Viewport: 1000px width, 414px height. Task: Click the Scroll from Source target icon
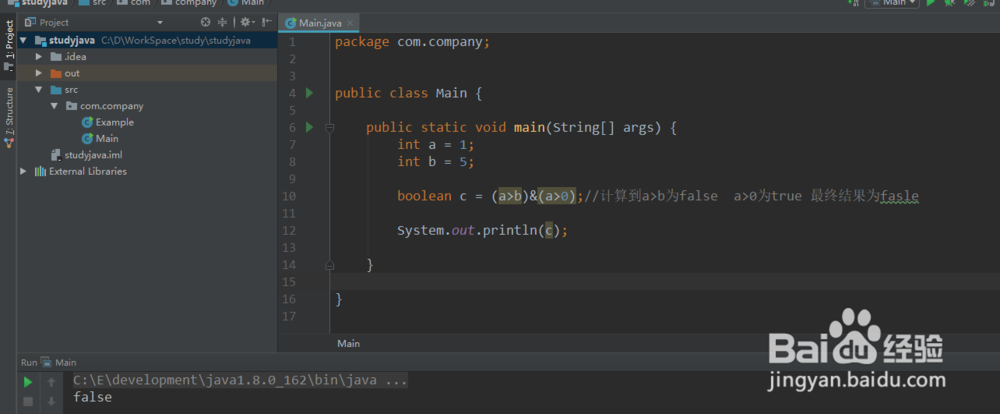[205, 22]
